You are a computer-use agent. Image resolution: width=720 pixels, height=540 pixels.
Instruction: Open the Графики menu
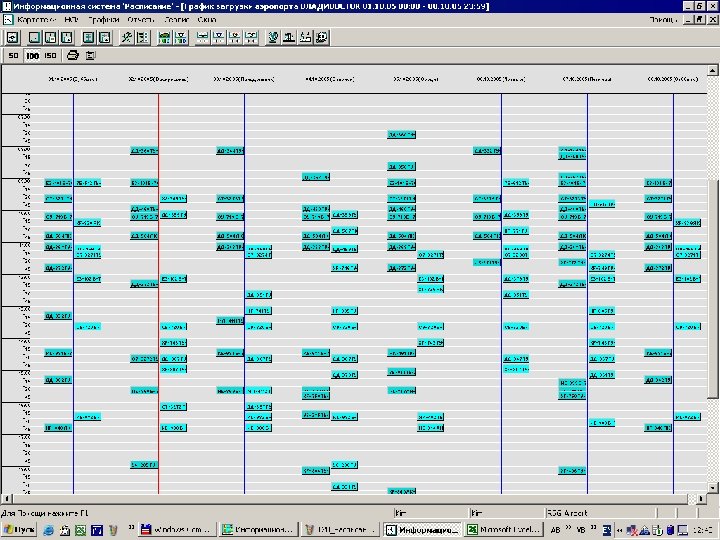coord(104,20)
